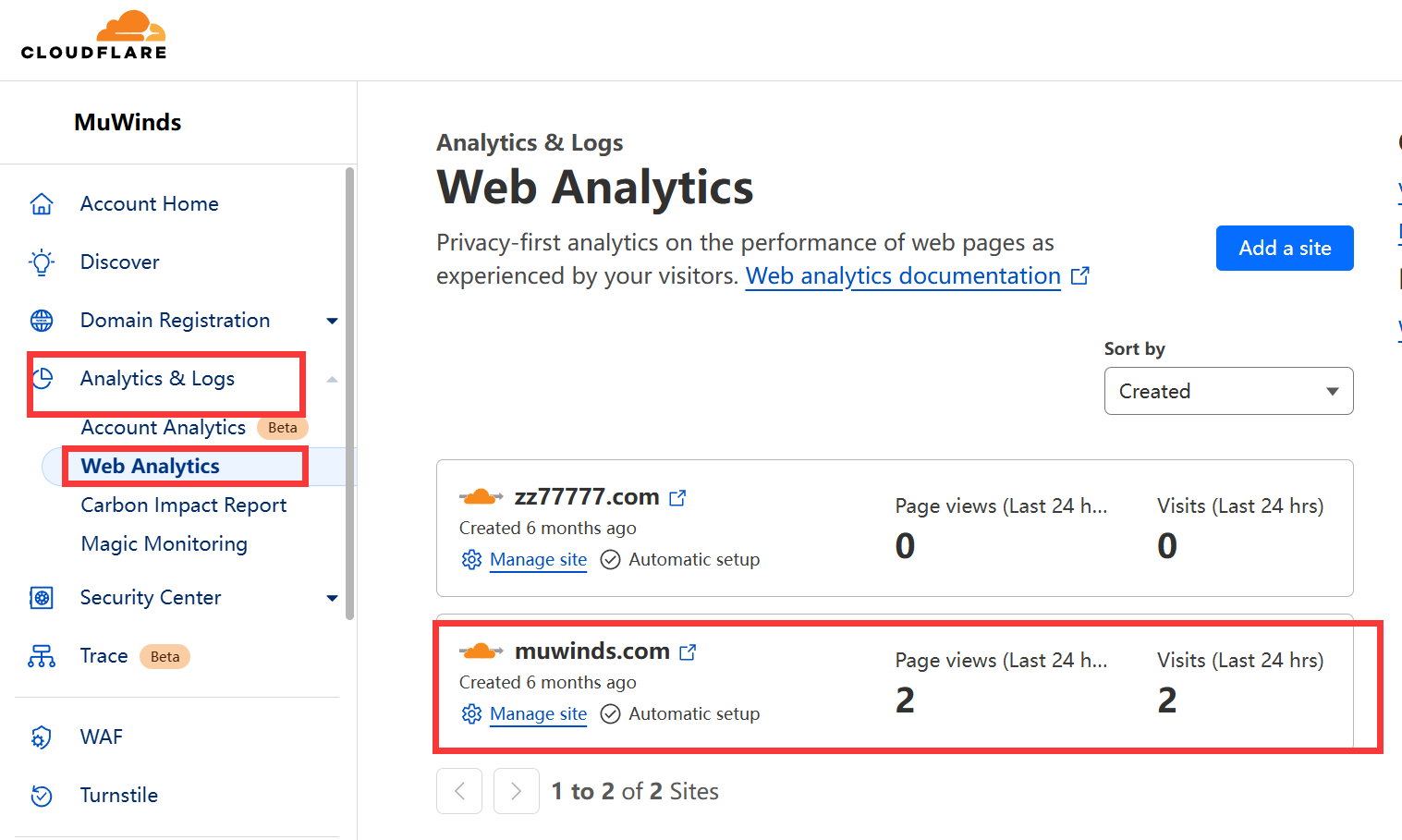Image resolution: width=1402 pixels, height=840 pixels.
Task: Go to Magic Monitoring page
Action: pyautogui.click(x=165, y=544)
